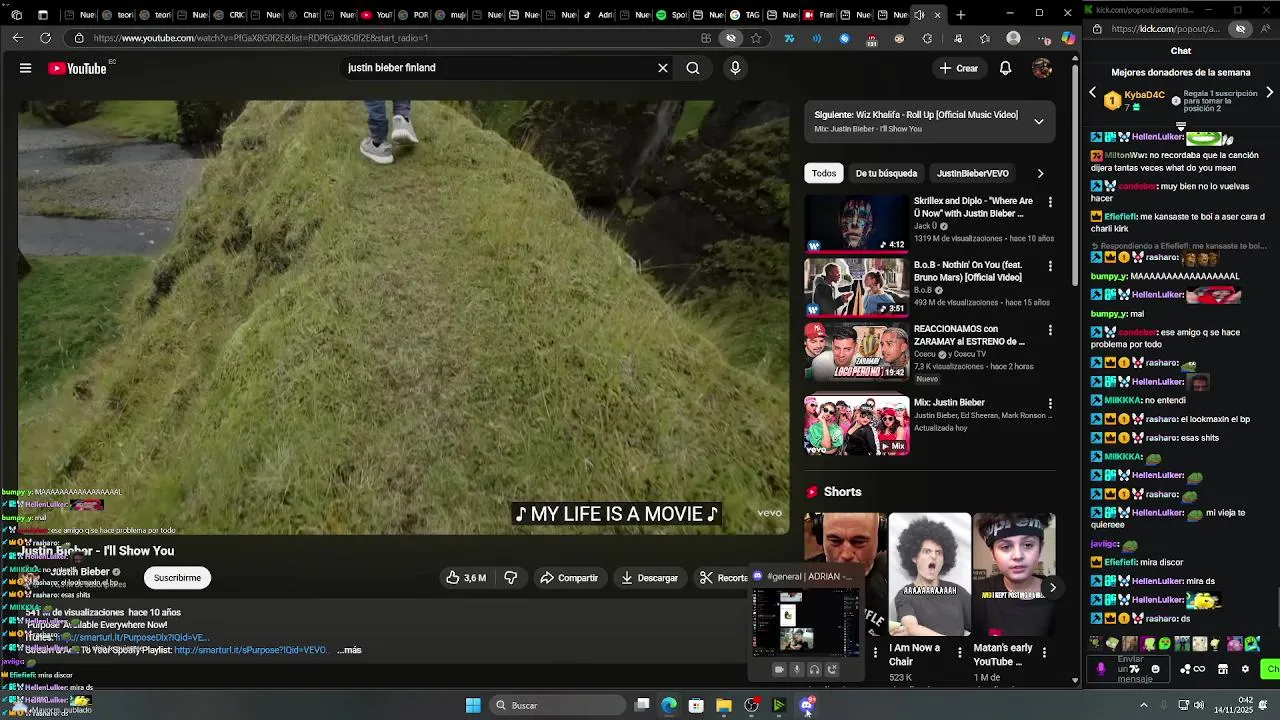
Task: Disconnect call in Discord taskbar preview
Action: pos(832,669)
